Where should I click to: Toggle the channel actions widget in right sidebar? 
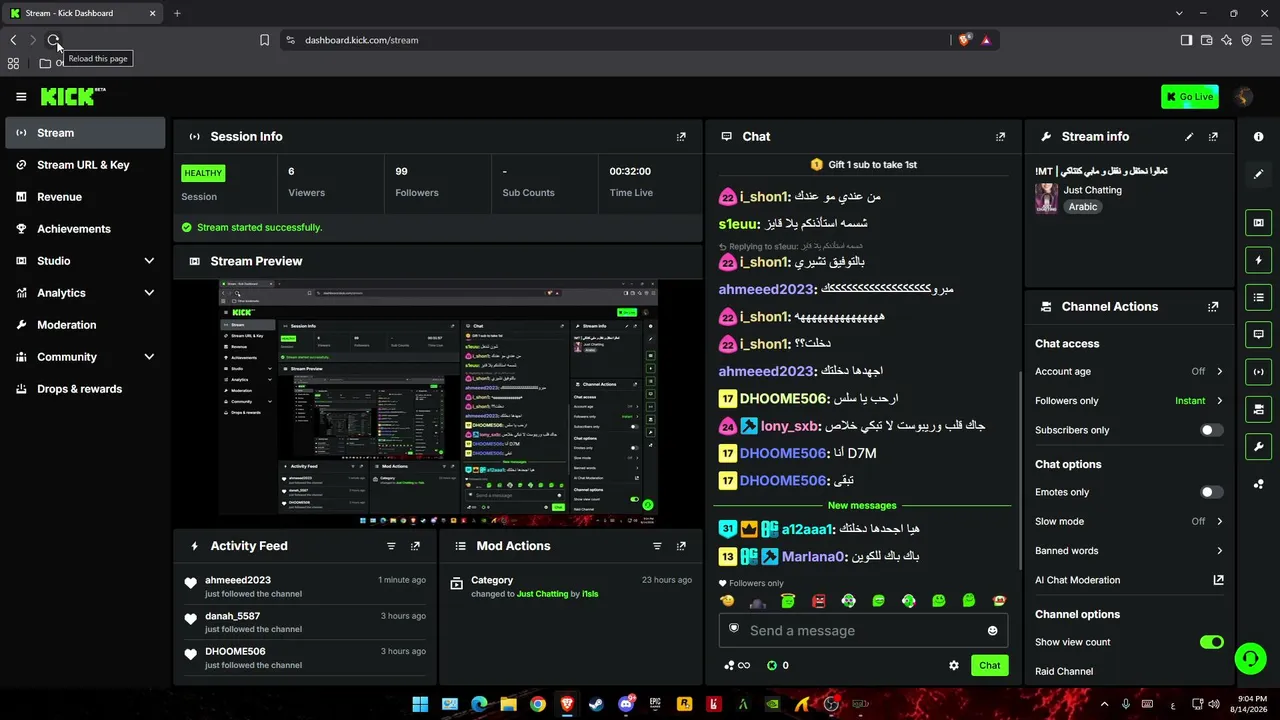[1259, 409]
